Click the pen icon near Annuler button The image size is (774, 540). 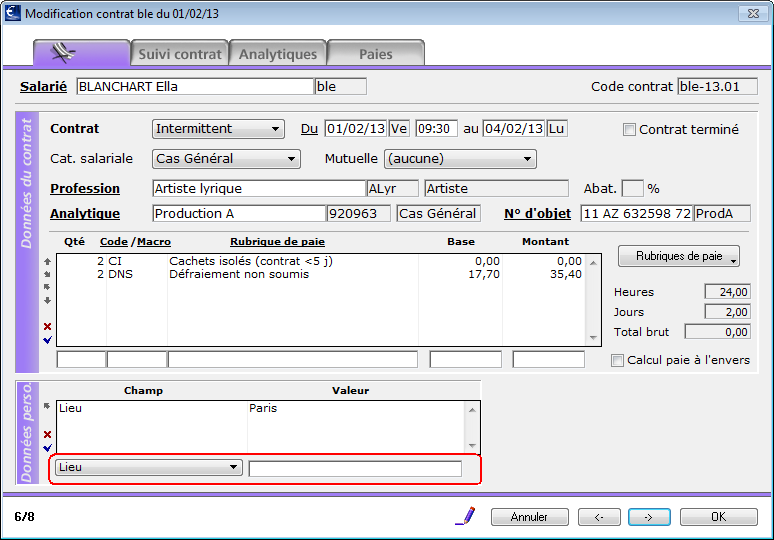point(465,516)
